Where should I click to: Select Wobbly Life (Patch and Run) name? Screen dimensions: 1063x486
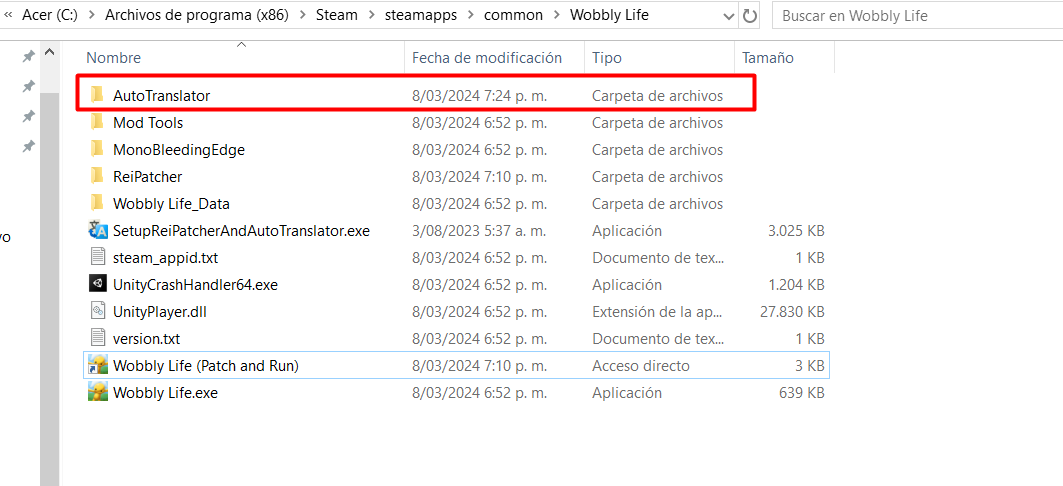(x=206, y=365)
